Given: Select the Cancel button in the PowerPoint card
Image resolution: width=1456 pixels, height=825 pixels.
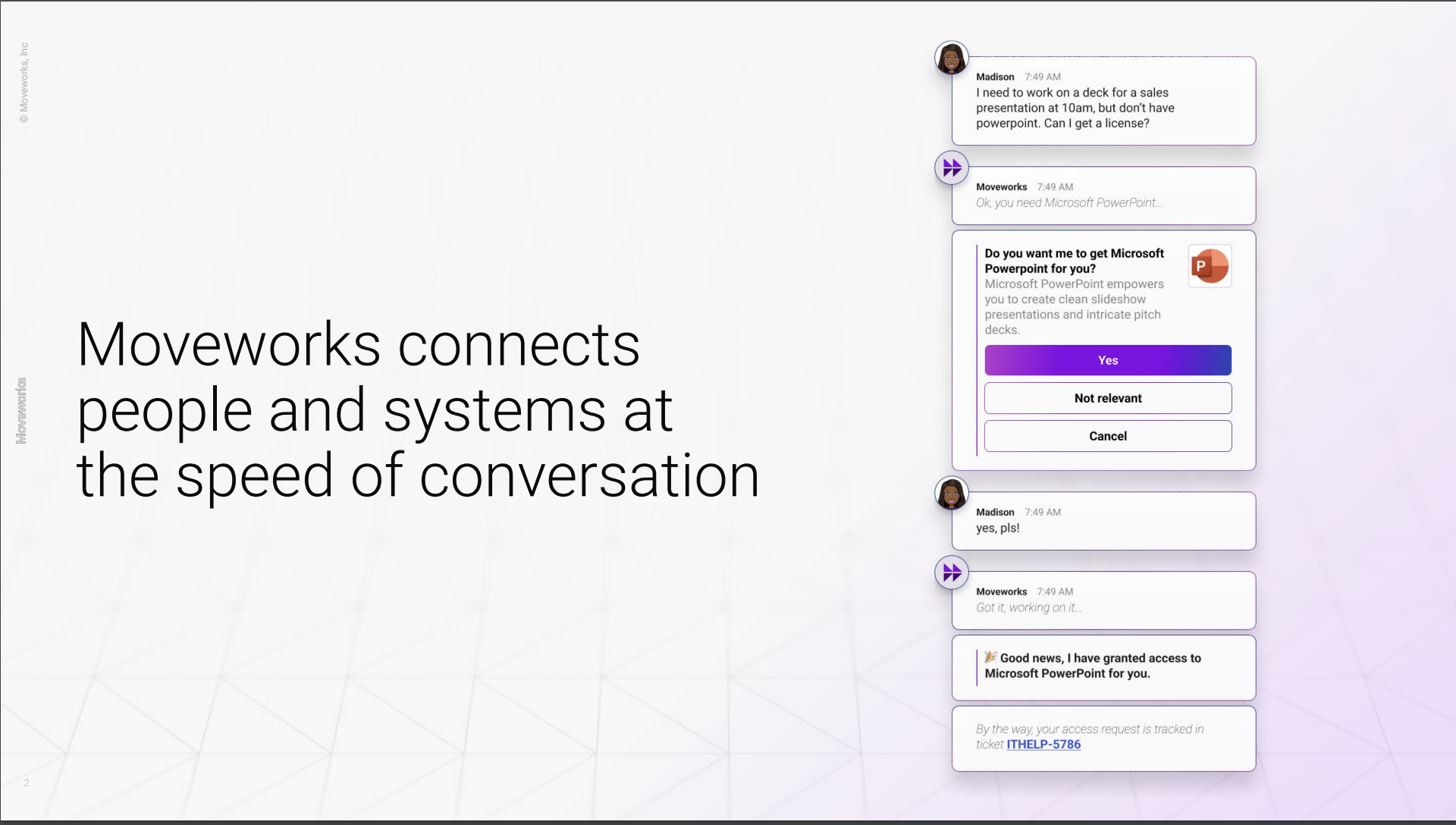Looking at the screenshot, I should pos(1107,436).
